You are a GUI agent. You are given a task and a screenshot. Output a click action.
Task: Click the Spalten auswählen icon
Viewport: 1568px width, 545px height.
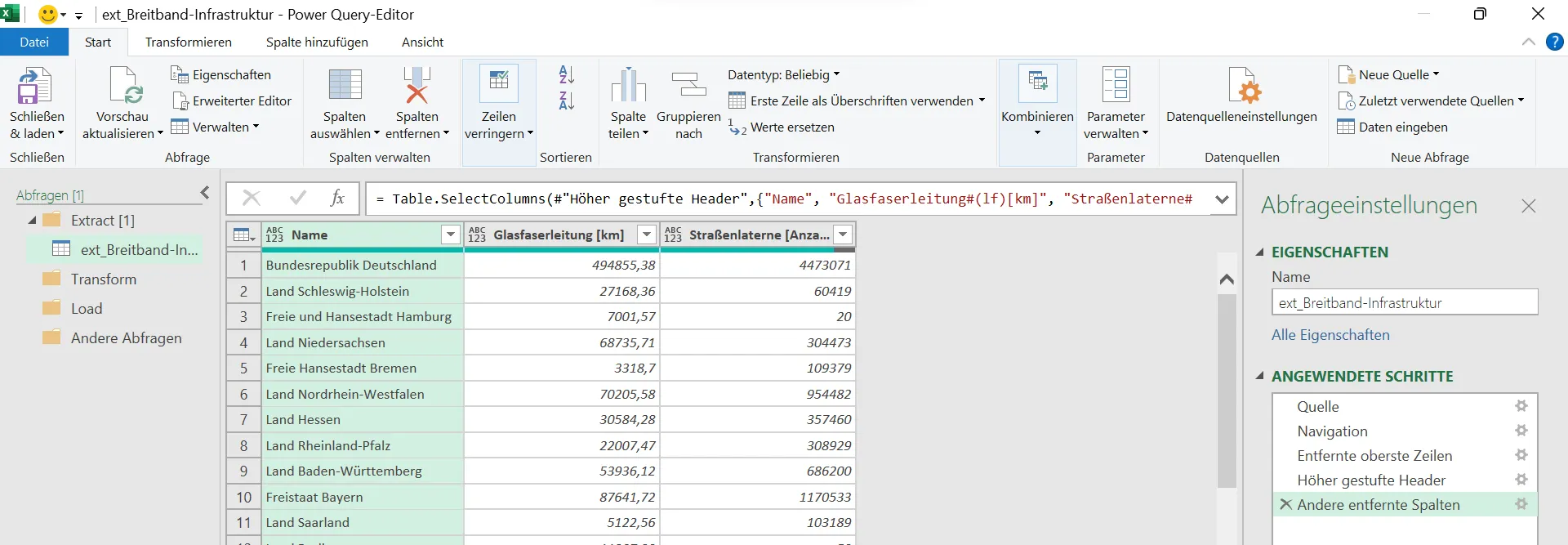[x=345, y=85]
